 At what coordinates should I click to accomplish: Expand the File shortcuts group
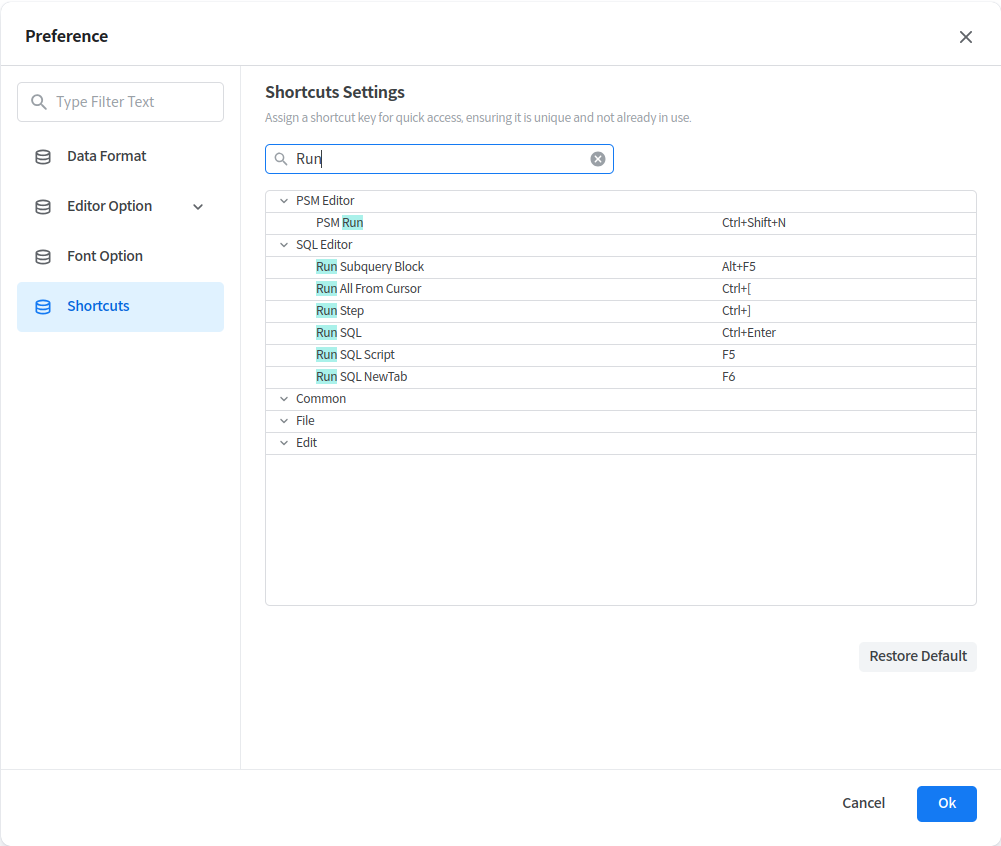click(284, 421)
